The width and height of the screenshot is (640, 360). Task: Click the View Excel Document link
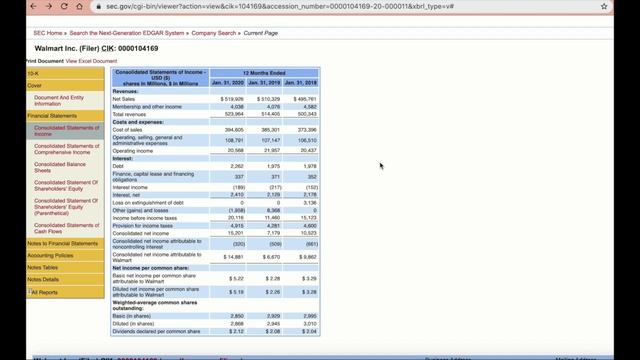[91, 61]
